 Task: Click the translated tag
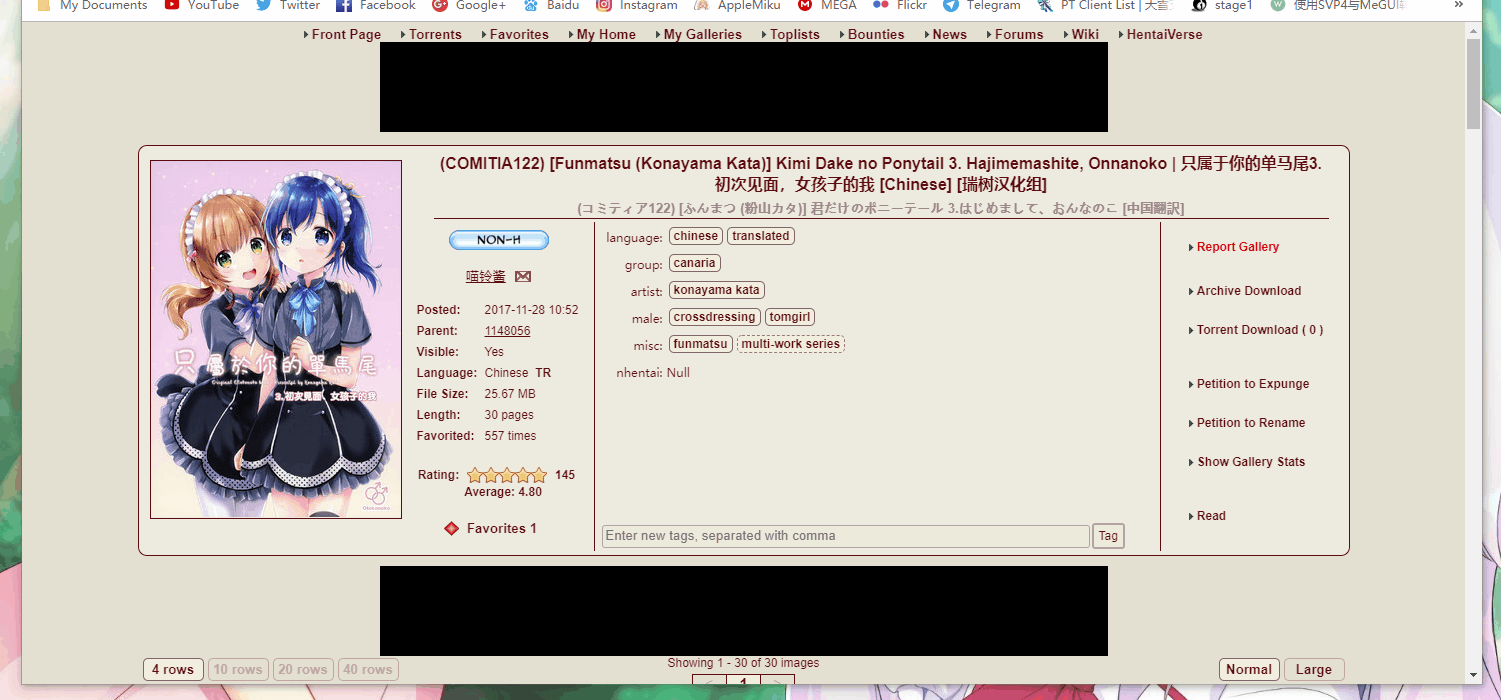click(x=761, y=236)
